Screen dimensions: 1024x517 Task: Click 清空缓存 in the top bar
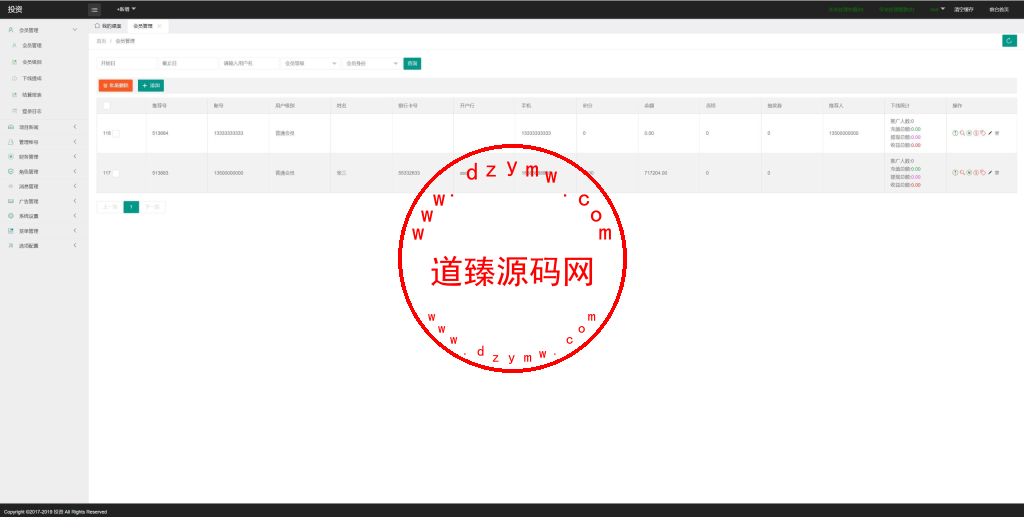coord(963,10)
